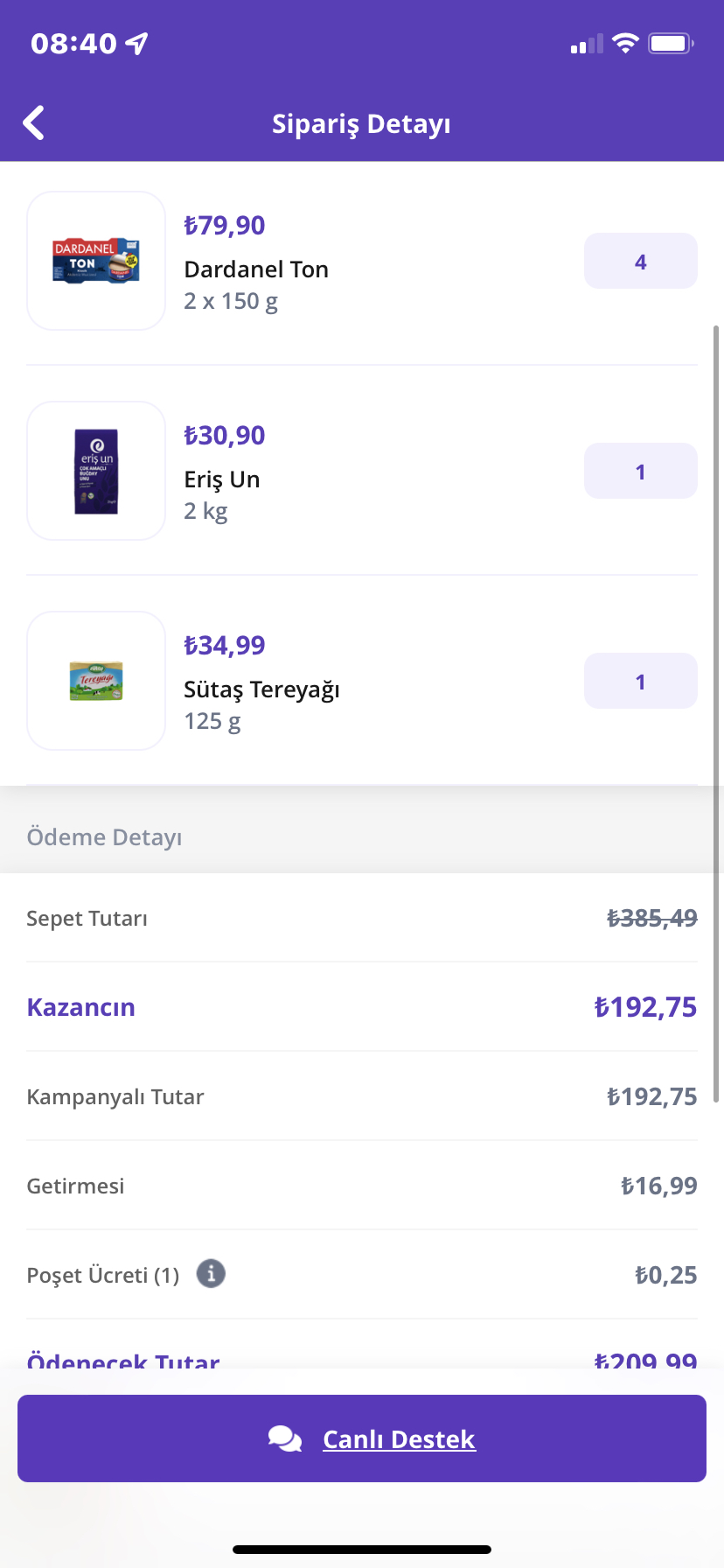Select the Sütaş Tereyağı product name

[x=261, y=689]
